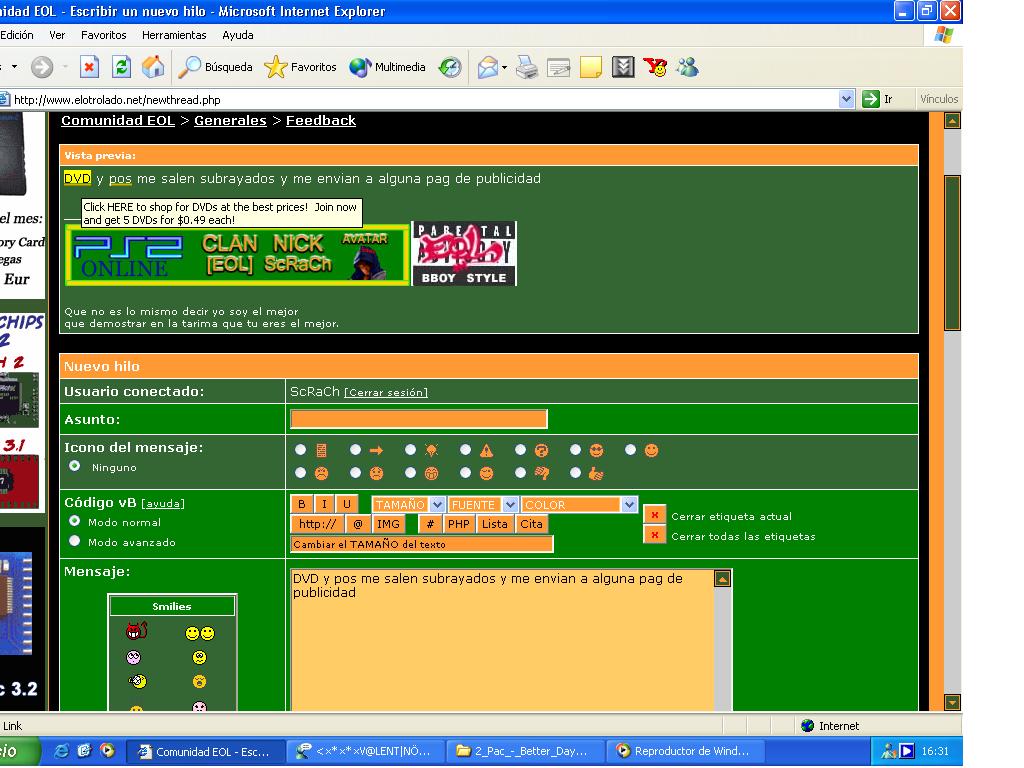Open the Ayuda menu
Screen dimensions: 1024x768
(x=237, y=35)
